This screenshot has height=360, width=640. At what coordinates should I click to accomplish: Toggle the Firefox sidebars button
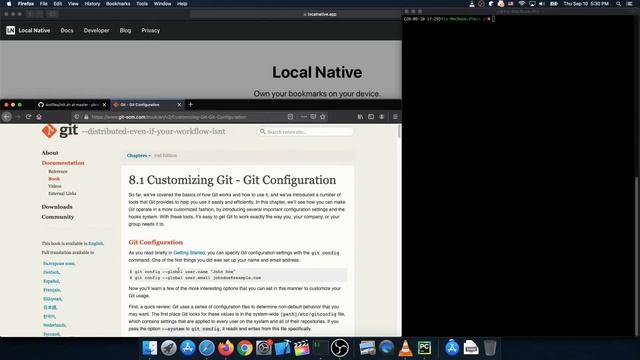(x=371, y=117)
